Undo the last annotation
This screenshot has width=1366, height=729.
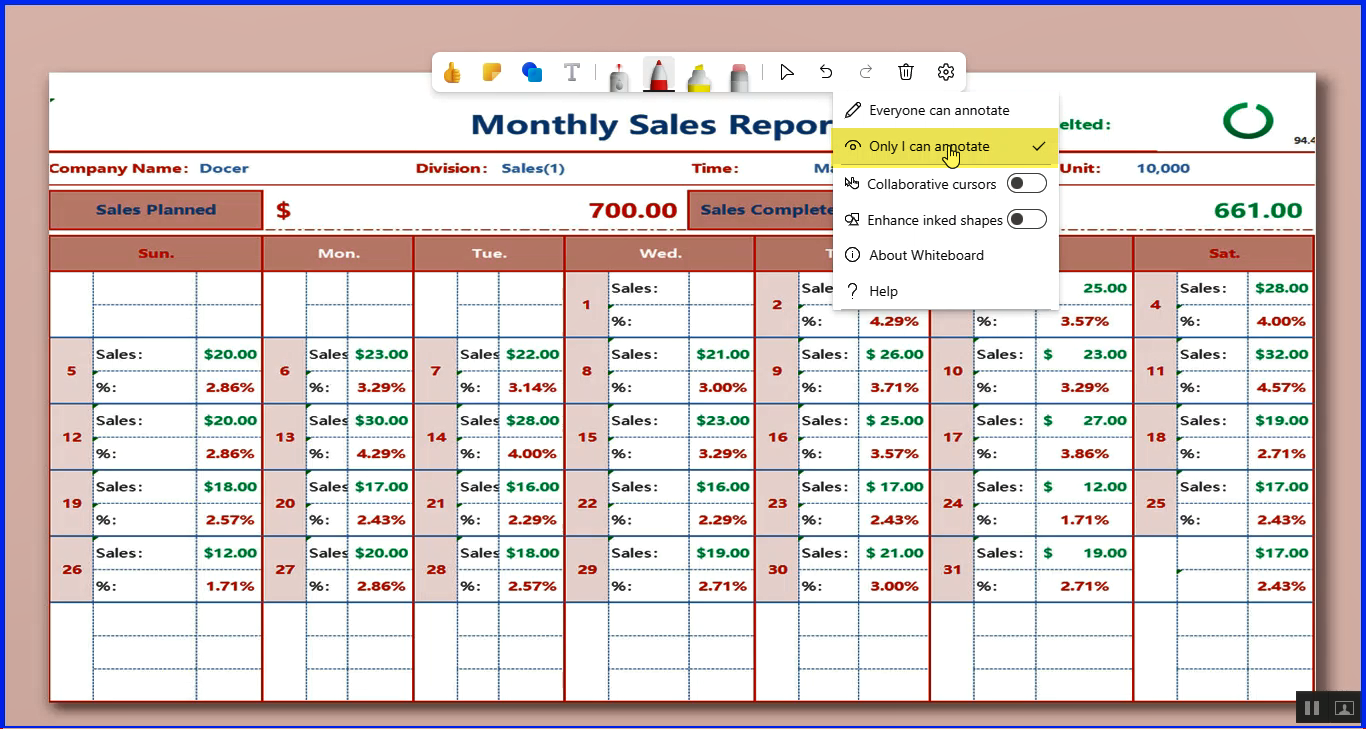click(826, 72)
